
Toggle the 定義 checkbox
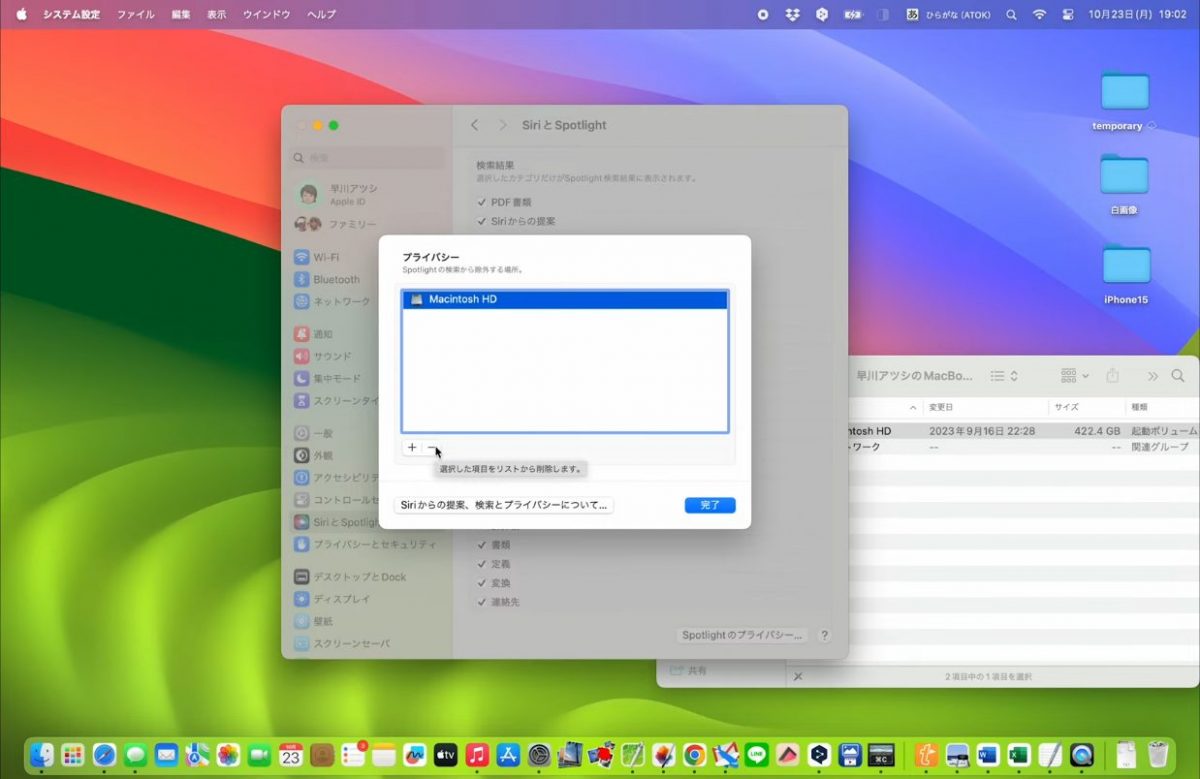point(482,564)
